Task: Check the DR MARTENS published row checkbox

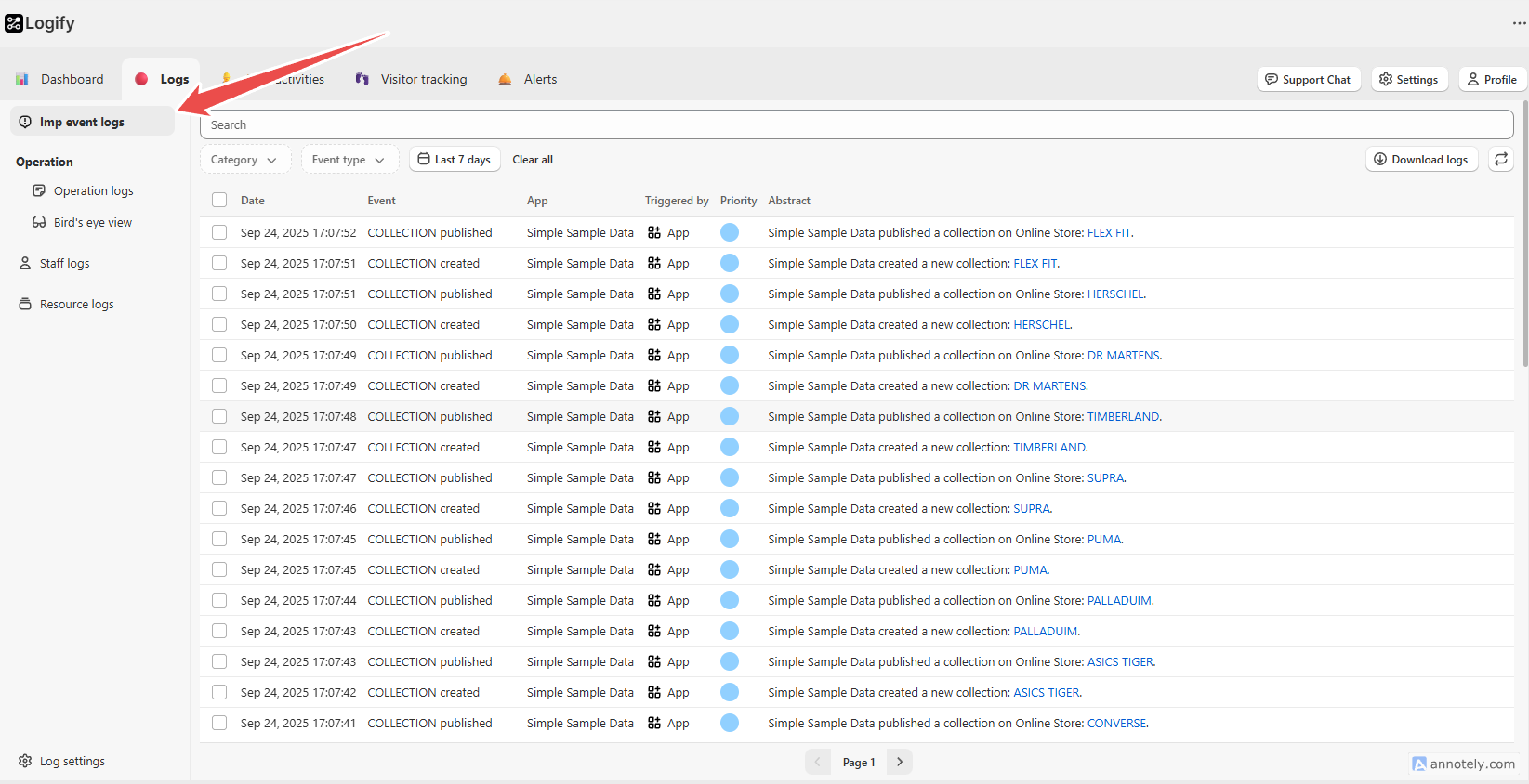Action: click(219, 355)
